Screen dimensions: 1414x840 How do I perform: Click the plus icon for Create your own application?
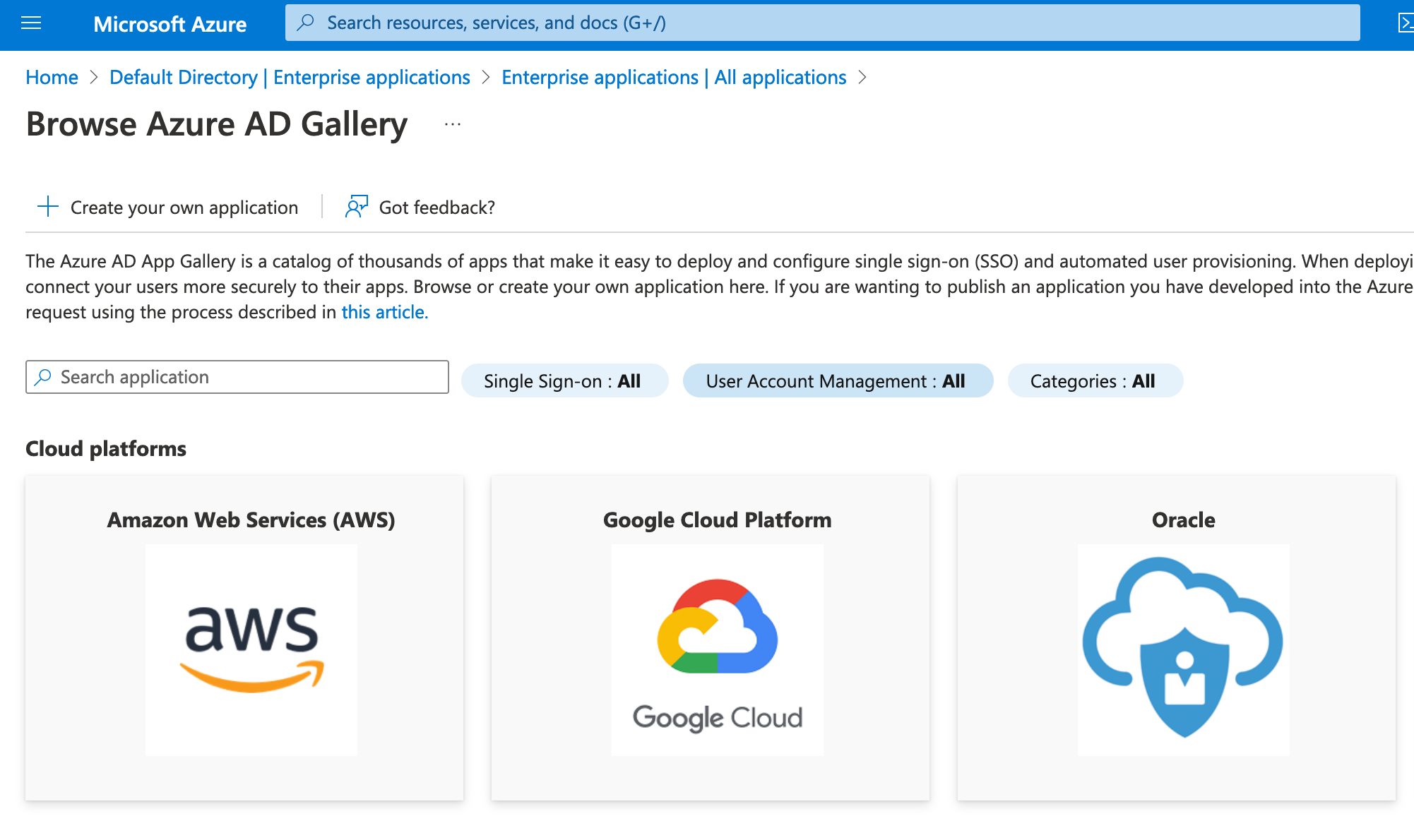(47, 207)
